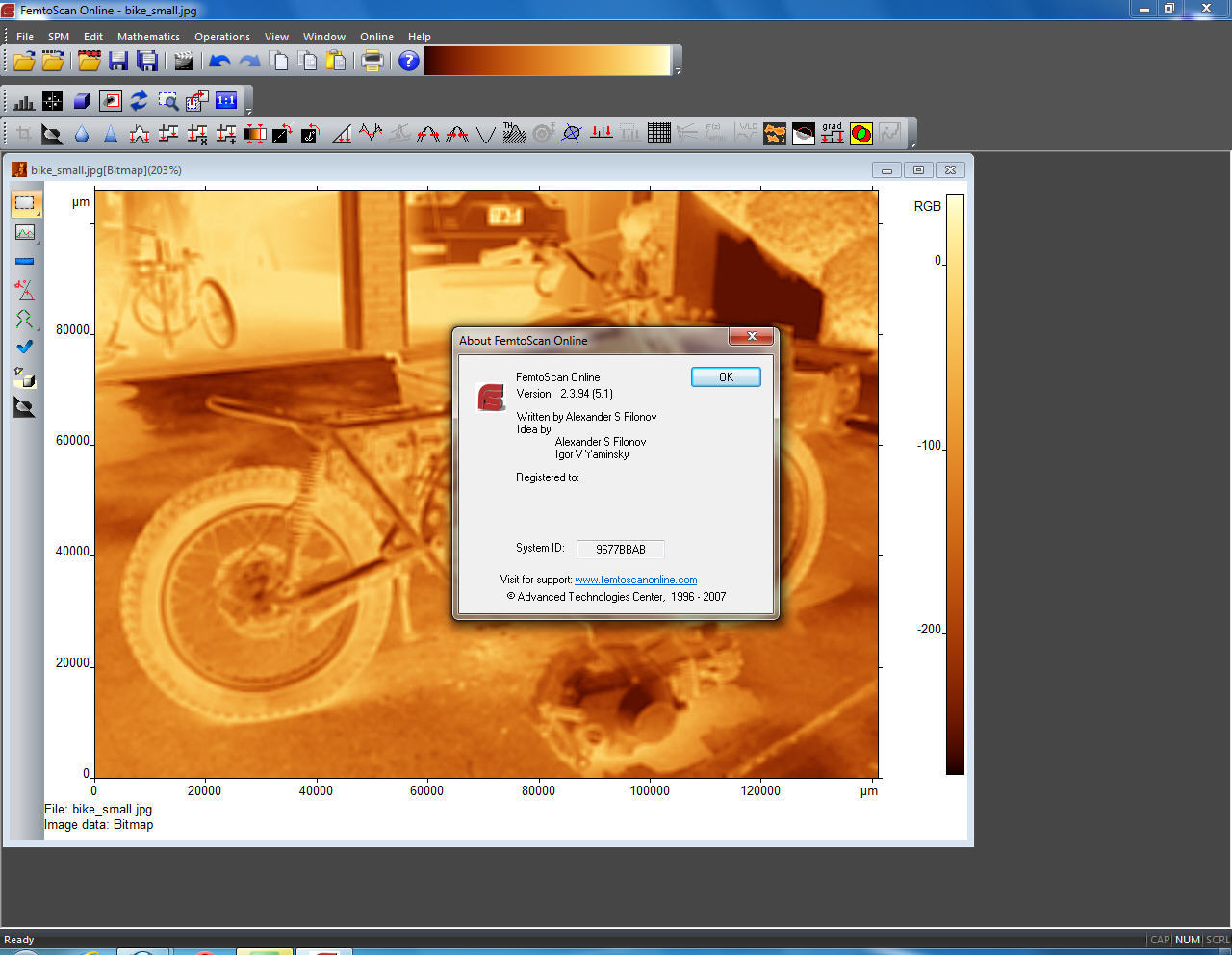Screen dimensions: 1232x955
Task: Expand the processing toolbar options arrow
Action: pyautogui.click(x=912, y=142)
